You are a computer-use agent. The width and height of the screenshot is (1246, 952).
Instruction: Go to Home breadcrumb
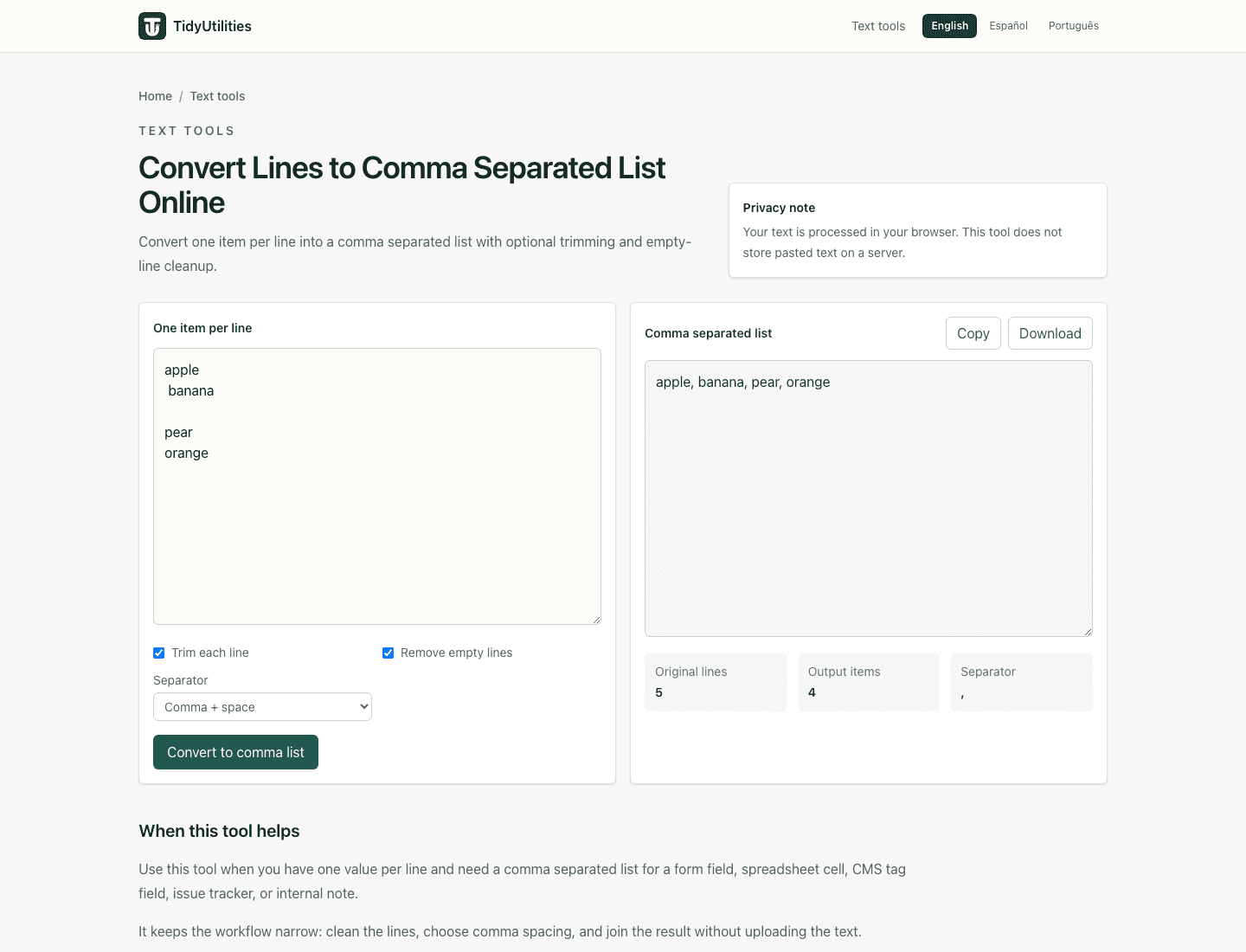click(155, 96)
